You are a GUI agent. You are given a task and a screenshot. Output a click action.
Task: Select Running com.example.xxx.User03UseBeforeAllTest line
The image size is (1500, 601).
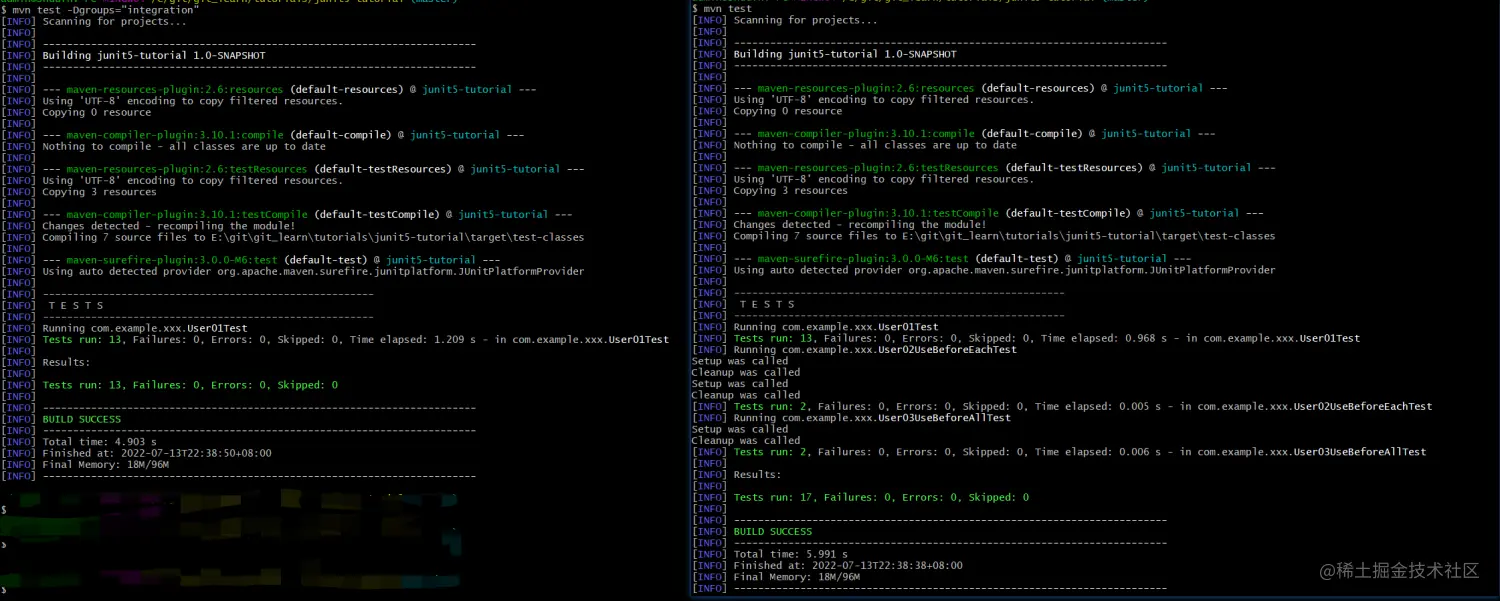click(852, 418)
